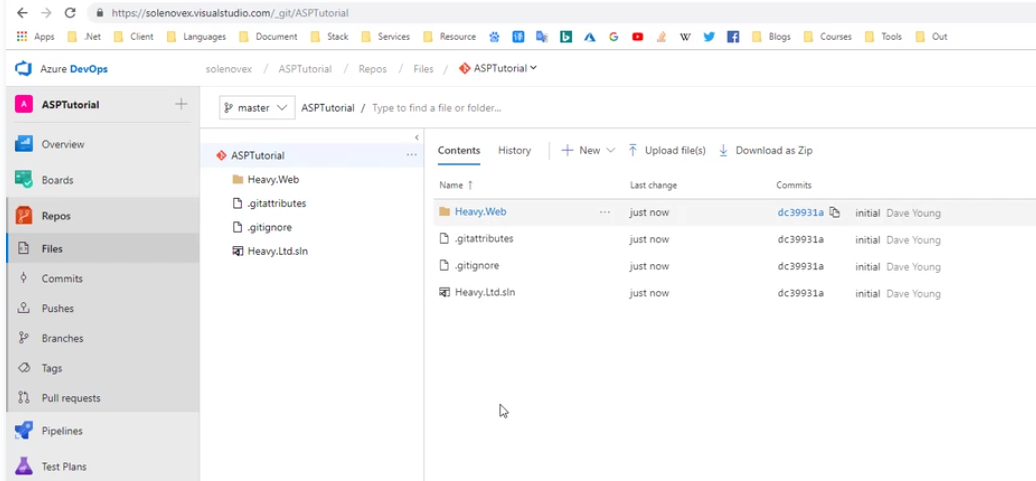Open the Google bookmark icon
This screenshot has width=1036, height=481.
613,37
